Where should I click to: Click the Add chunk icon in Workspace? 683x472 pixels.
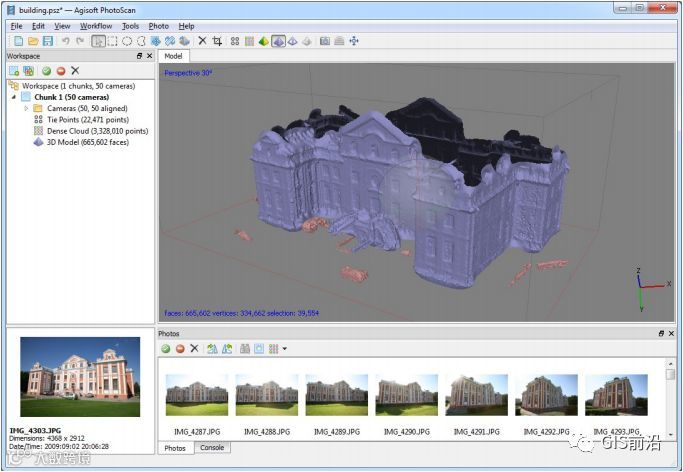pyautogui.click(x=14, y=71)
